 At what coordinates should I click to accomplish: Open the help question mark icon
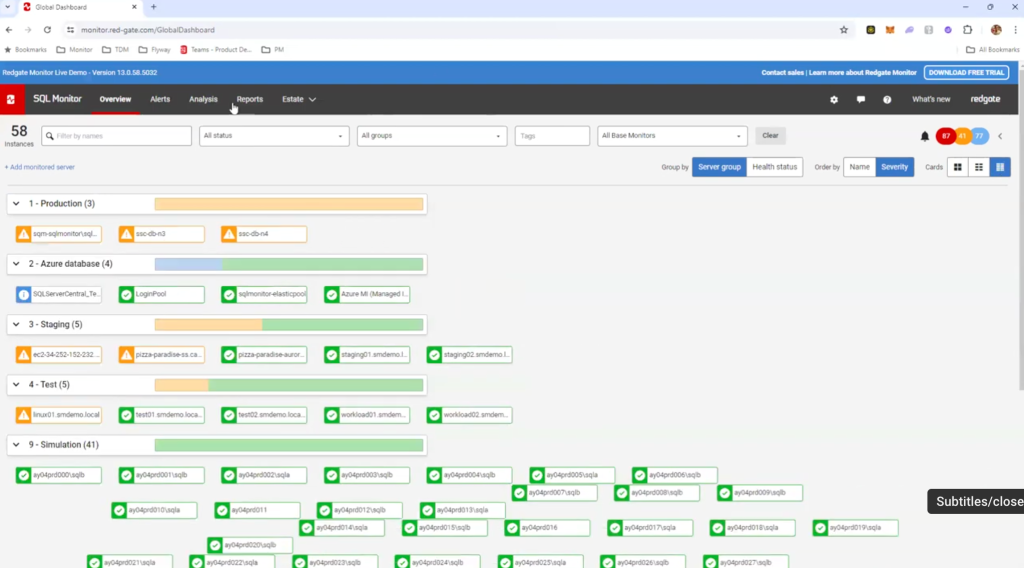point(887,100)
